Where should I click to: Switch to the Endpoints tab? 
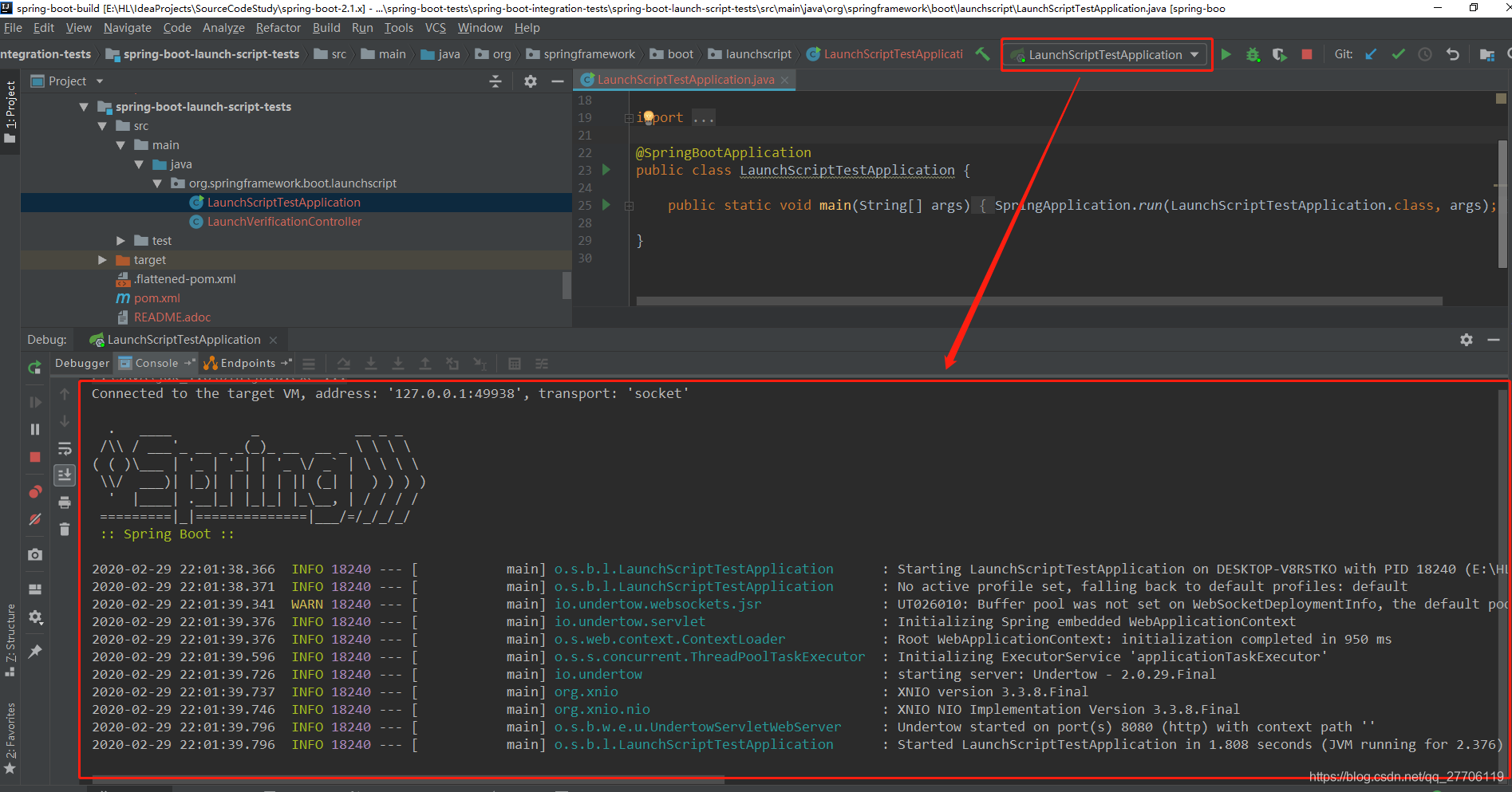(x=247, y=363)
